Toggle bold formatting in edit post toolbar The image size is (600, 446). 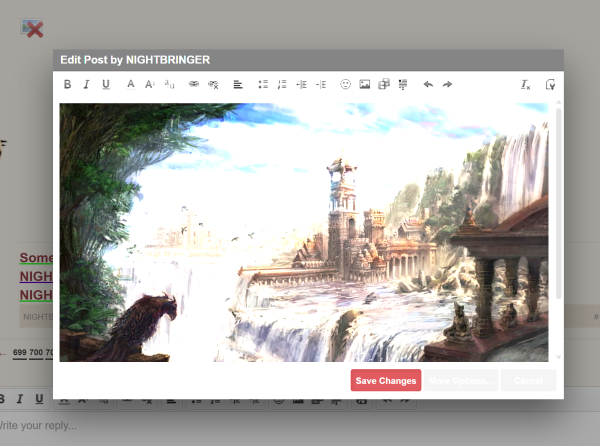68,85
